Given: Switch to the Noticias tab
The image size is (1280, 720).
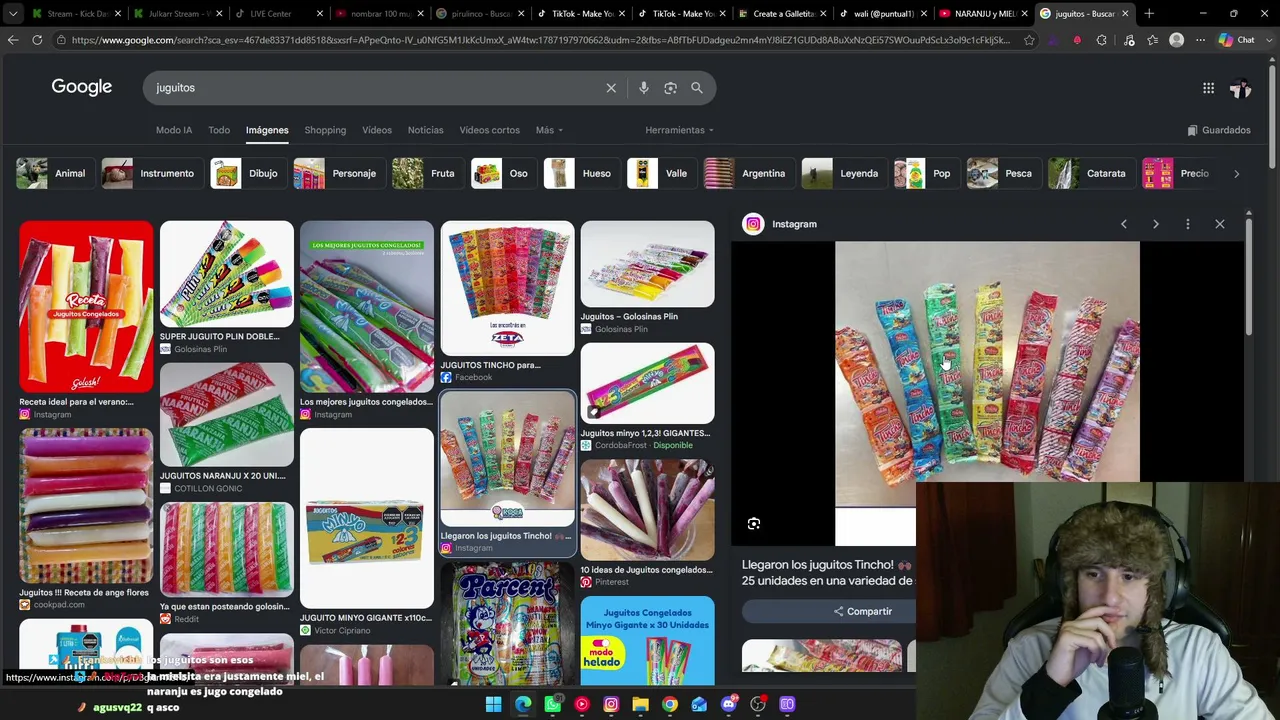Looking at the screenshot, I should click(x=425, y=130).
